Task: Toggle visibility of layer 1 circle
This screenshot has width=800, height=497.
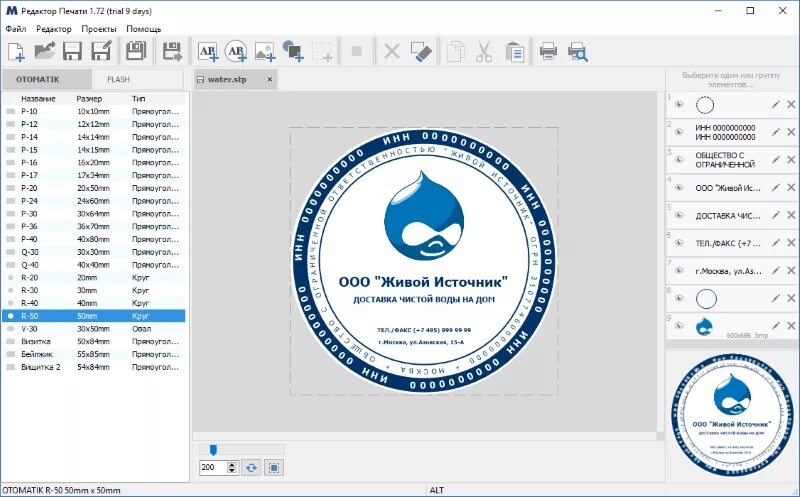Action: pos(679,105)
